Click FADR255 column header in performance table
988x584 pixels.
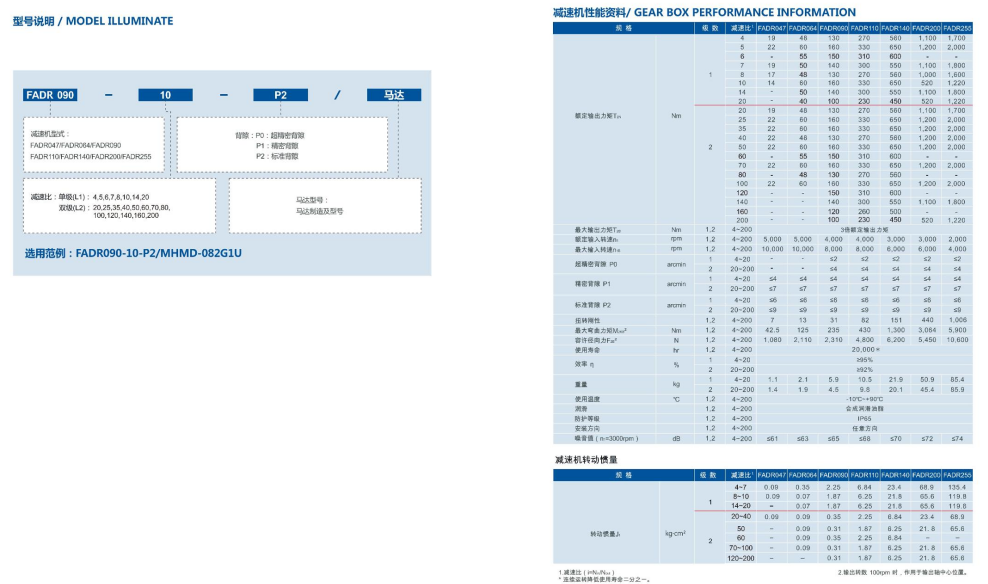point(956,28)
